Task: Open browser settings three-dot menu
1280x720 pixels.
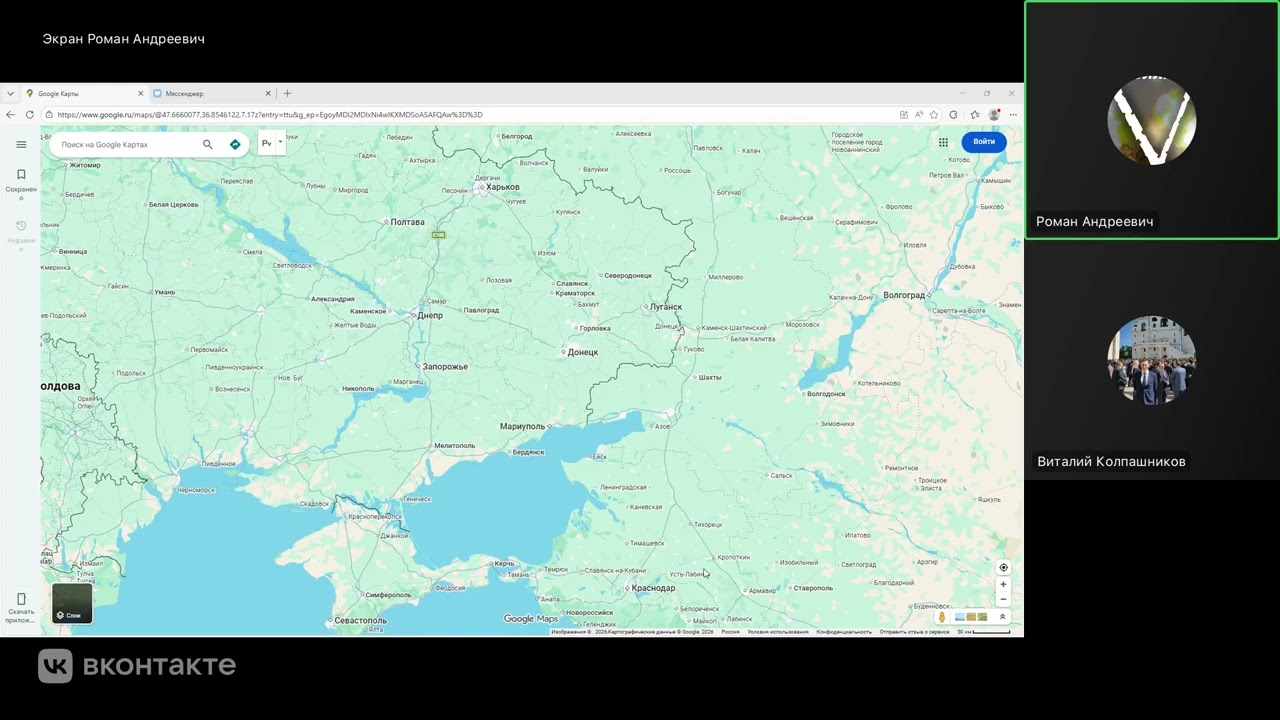Action: tap(1013, 115)
